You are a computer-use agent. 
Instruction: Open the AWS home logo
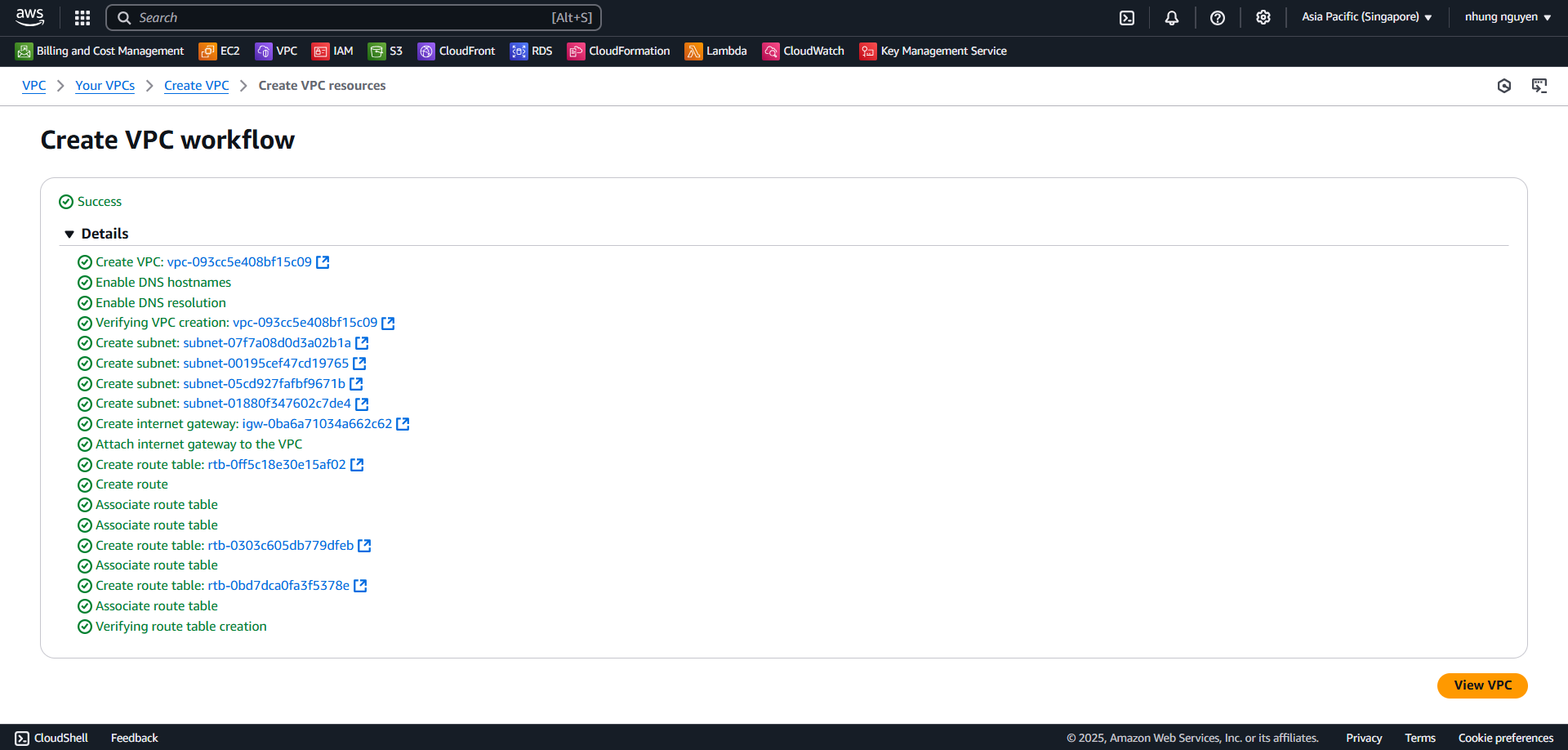[30, 17]
